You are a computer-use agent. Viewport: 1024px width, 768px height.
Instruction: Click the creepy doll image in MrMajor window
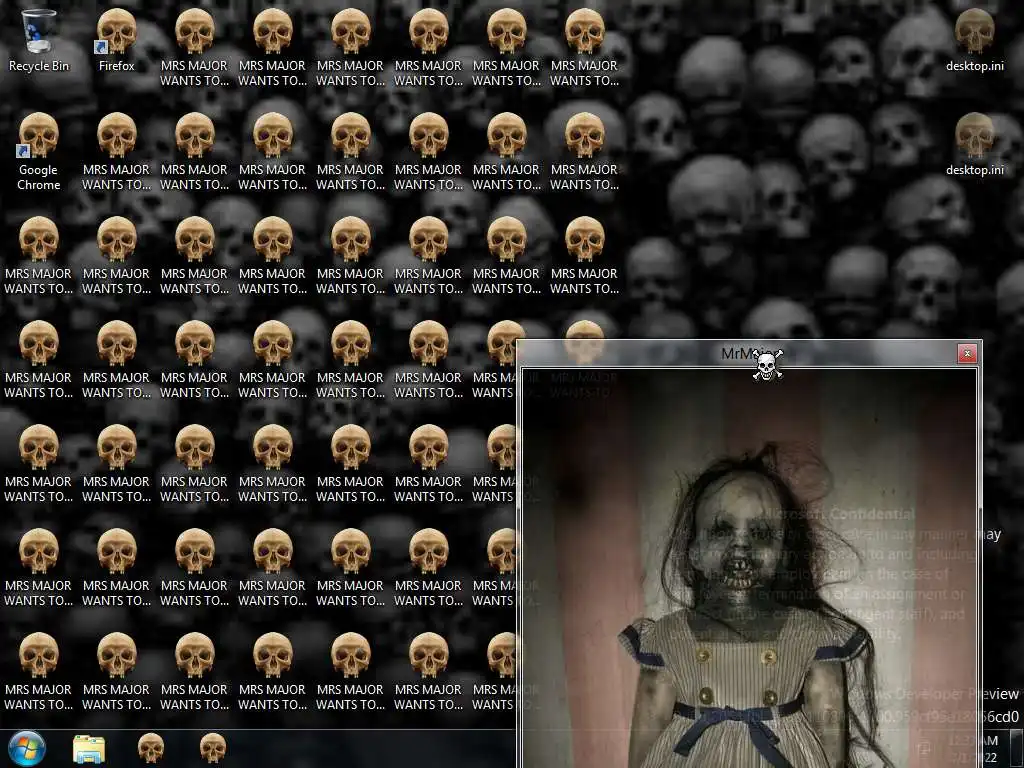750,568
